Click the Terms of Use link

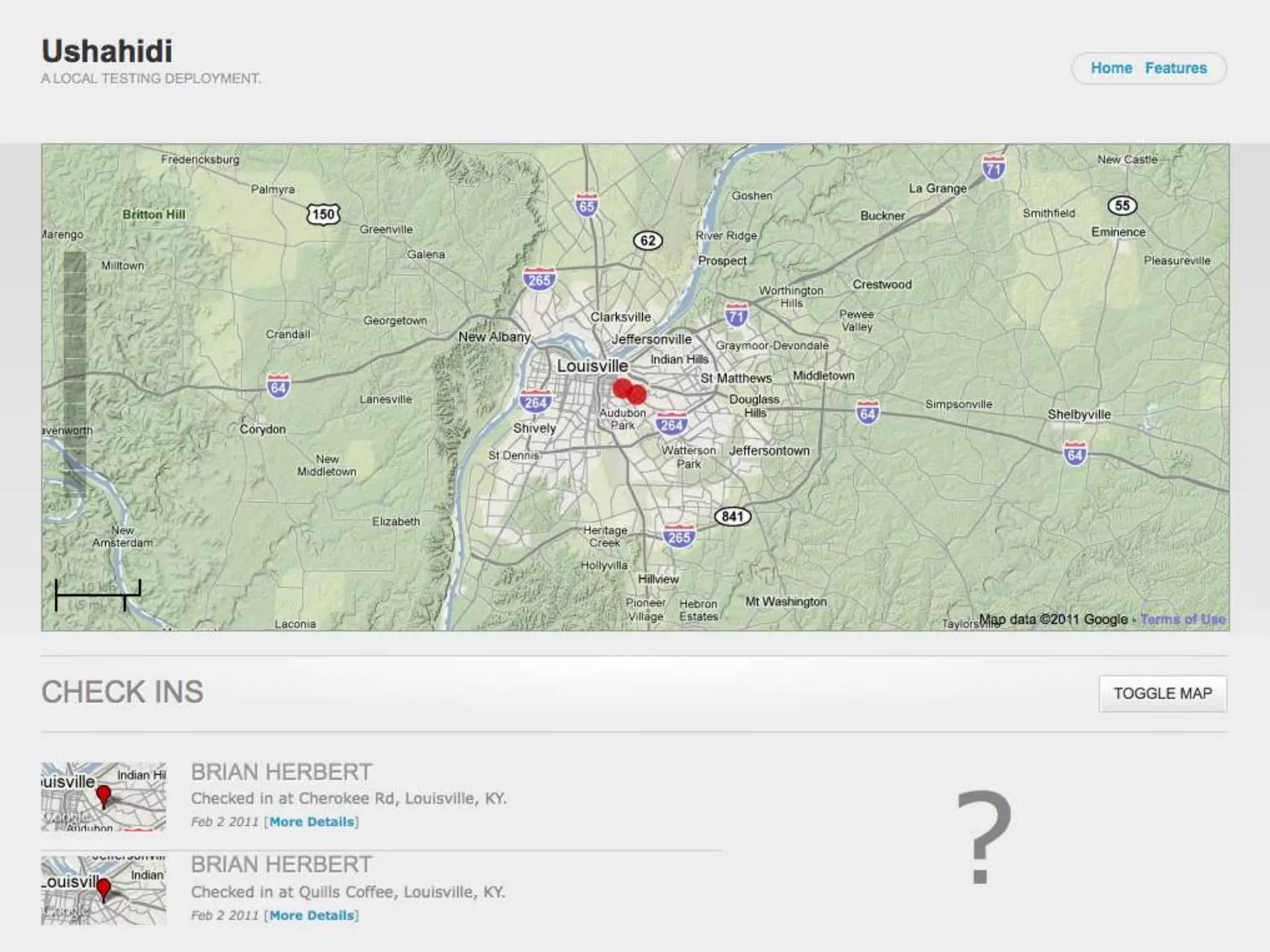pyautogui.click(x=1183, y=619)
